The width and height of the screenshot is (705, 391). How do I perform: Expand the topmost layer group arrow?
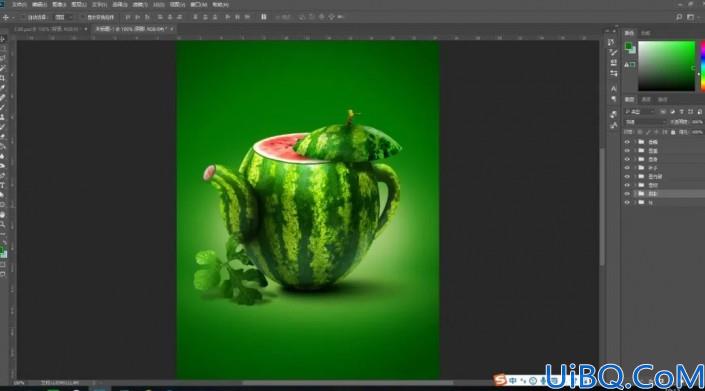click(x=635, y=142)
